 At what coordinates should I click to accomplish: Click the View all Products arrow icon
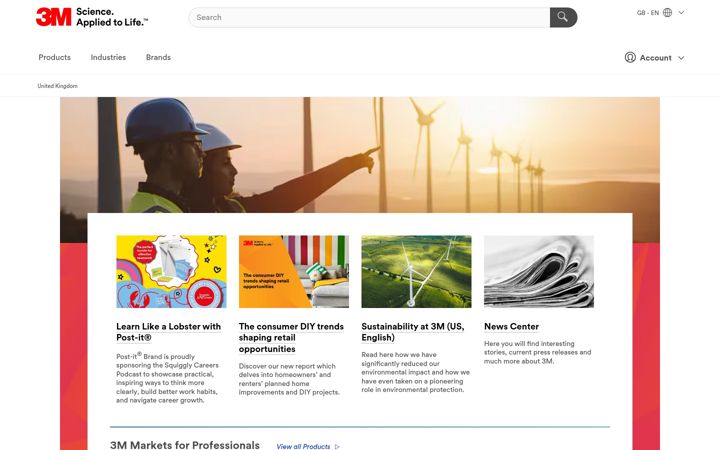point(338,446)
